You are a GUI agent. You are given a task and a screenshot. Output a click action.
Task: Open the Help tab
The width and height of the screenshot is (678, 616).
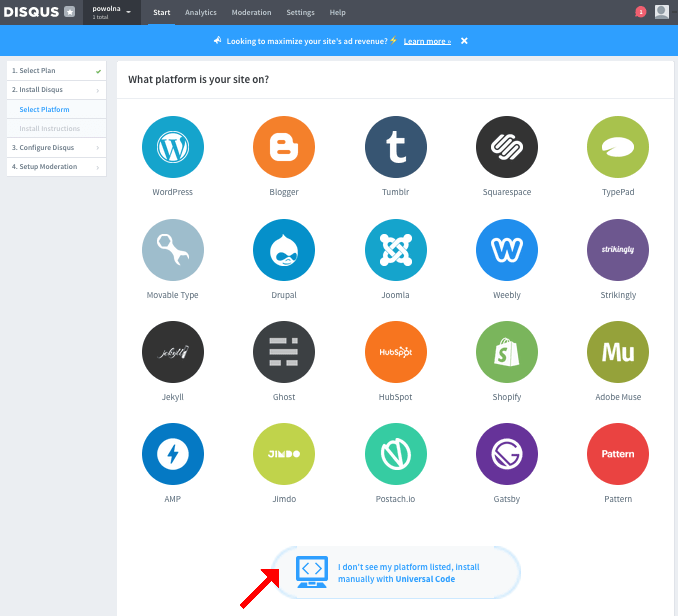337,13
